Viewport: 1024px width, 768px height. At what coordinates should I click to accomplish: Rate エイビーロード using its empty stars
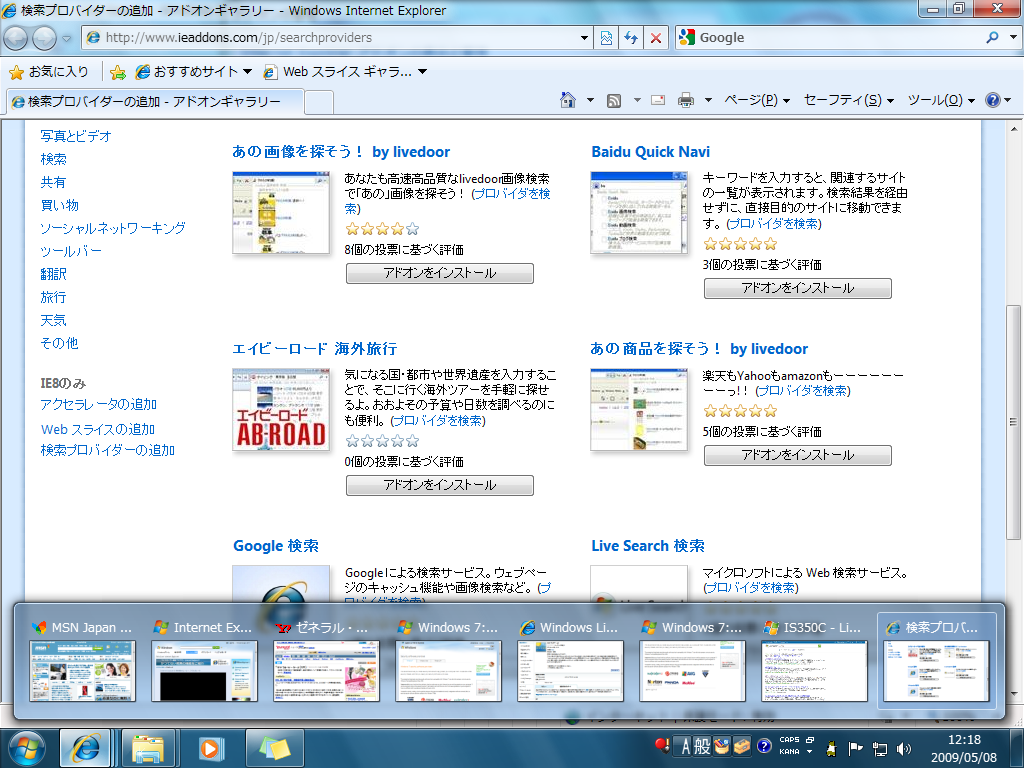click(x=382, y=441)
